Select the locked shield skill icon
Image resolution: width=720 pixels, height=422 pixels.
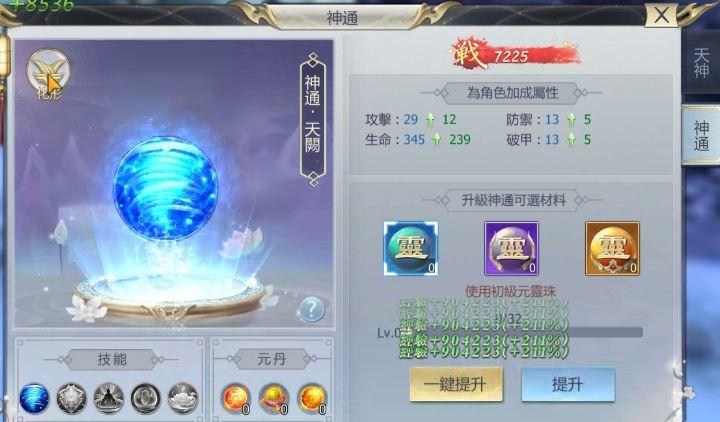pyautogui.click(x=72, y=398)
